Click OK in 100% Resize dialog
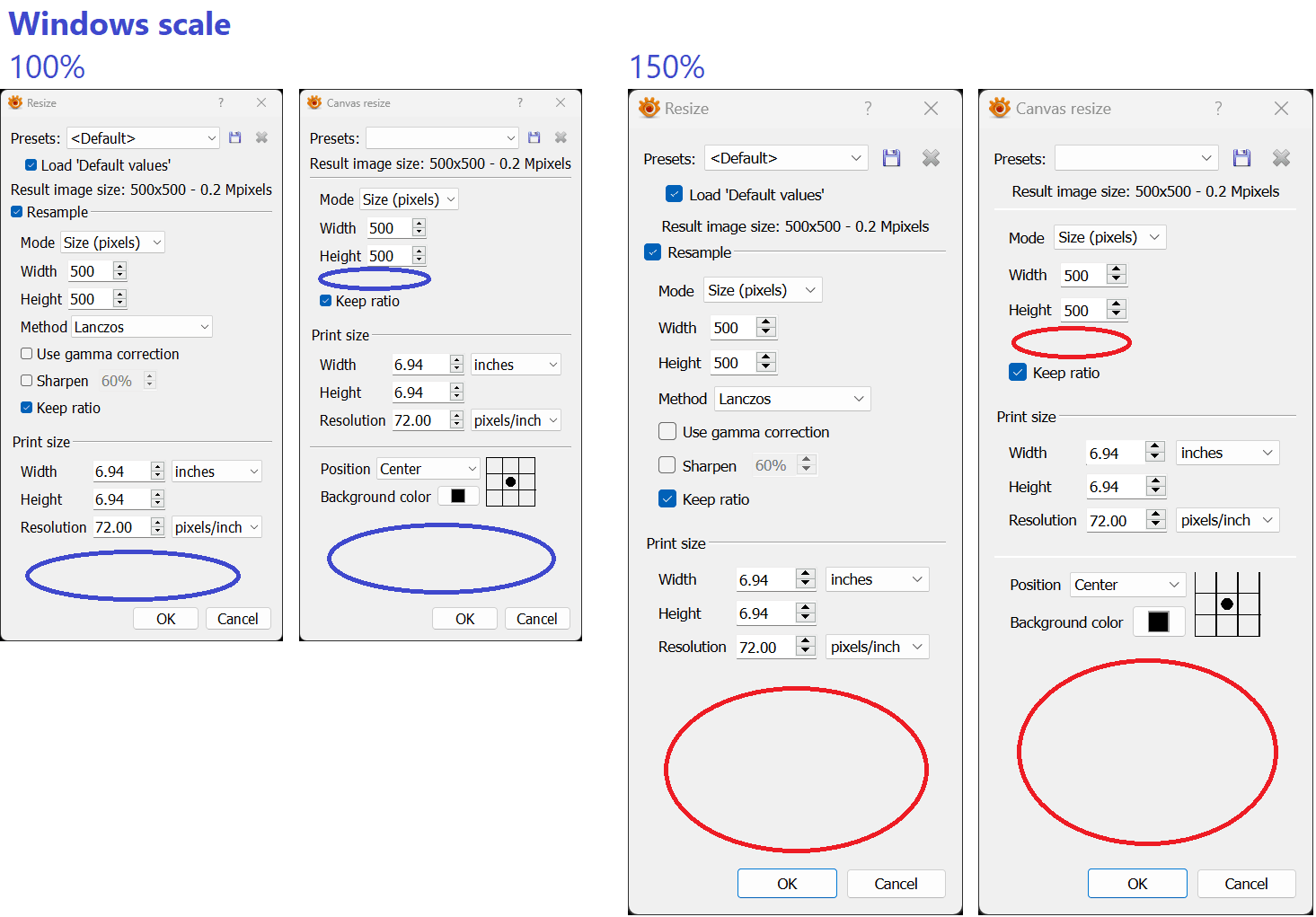Image resolution: width=1316 pixels, height=917 pixels. tap(166, 619)
